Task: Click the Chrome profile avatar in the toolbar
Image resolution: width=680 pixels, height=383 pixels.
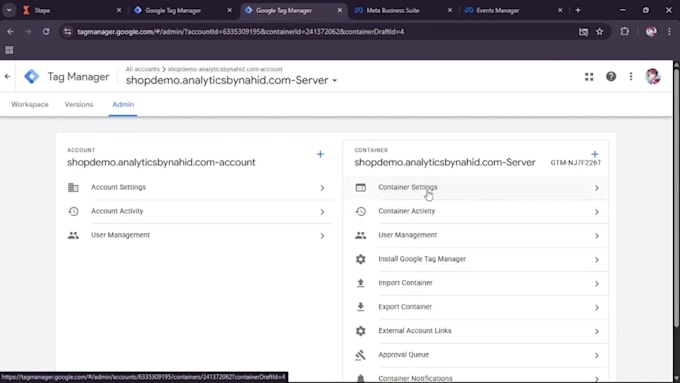Action: [x=651, y=32]
